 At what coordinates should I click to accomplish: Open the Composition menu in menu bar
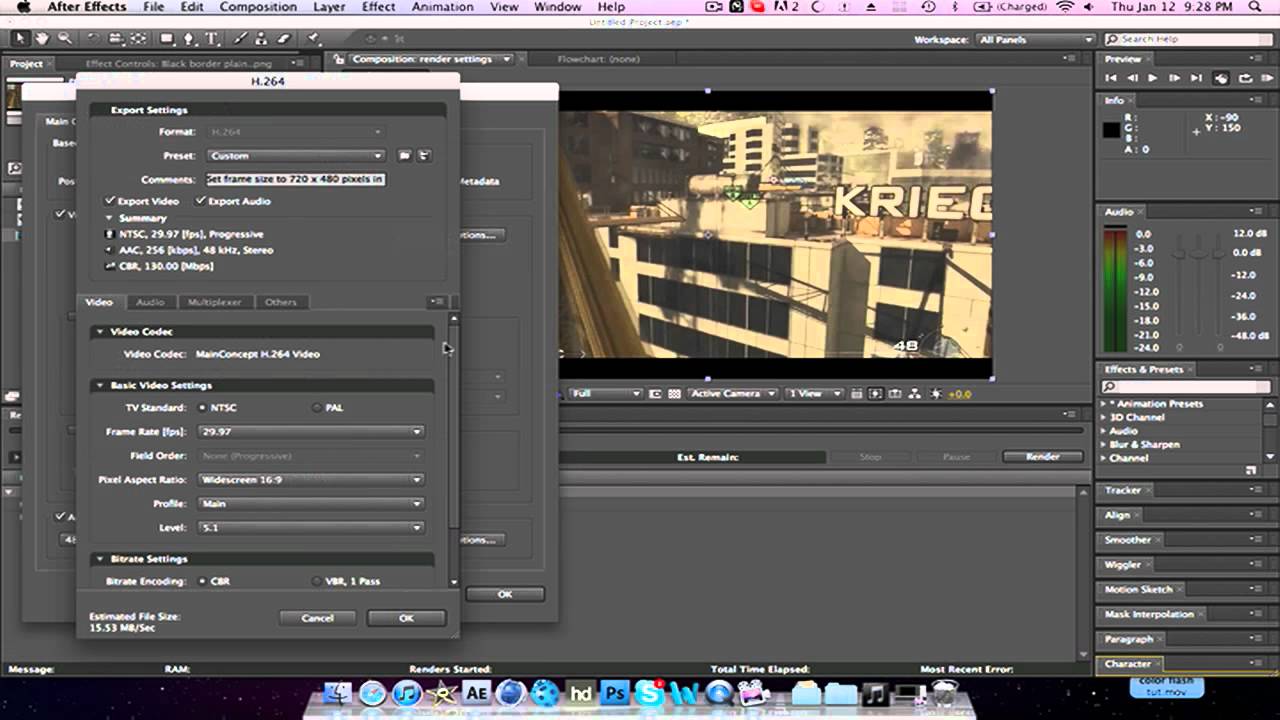[259, 7]
